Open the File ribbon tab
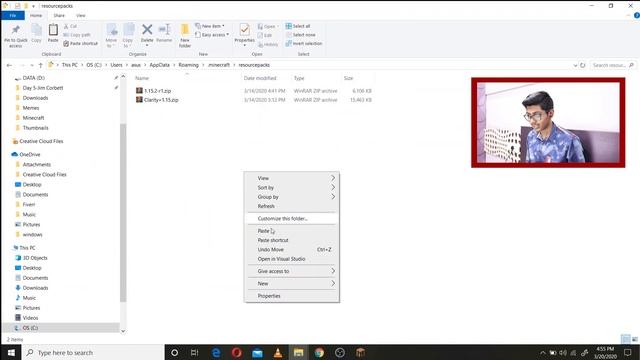The width and height of the screenshot is (640, 360). point(13,16)
